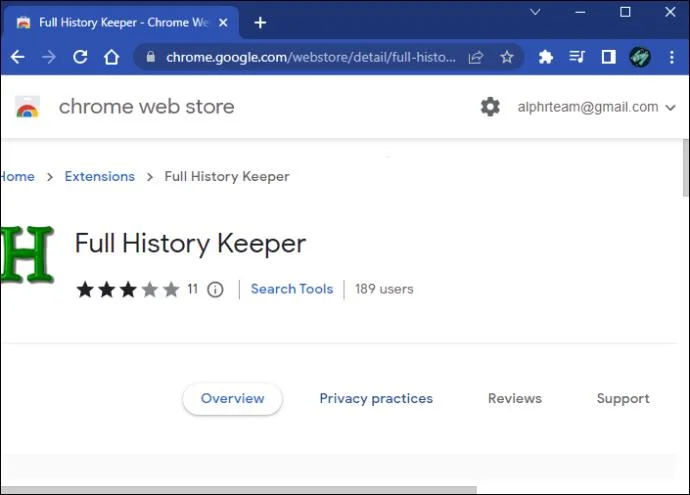
Task: Close the Full History Keeper tab
Action: 223,22
